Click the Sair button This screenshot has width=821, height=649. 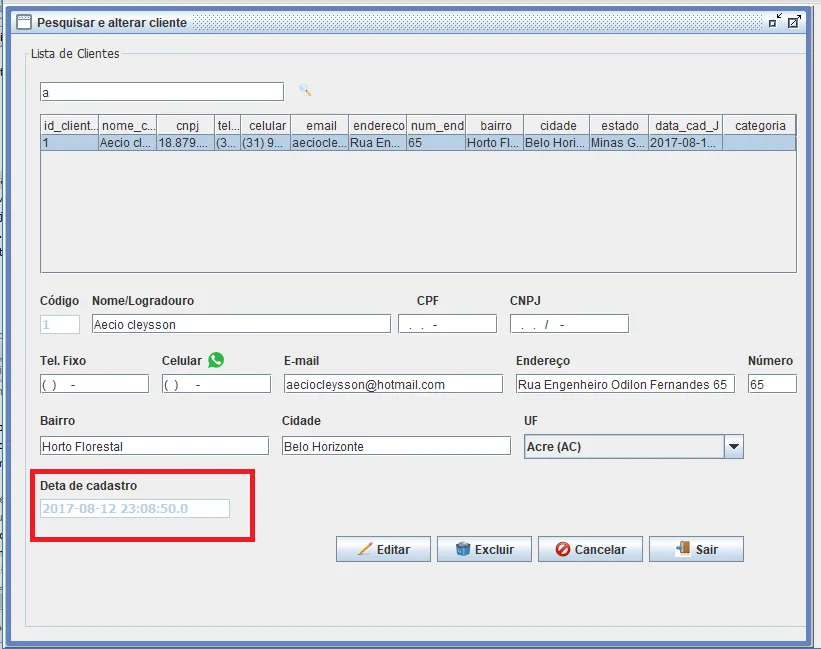pos(696,549)
